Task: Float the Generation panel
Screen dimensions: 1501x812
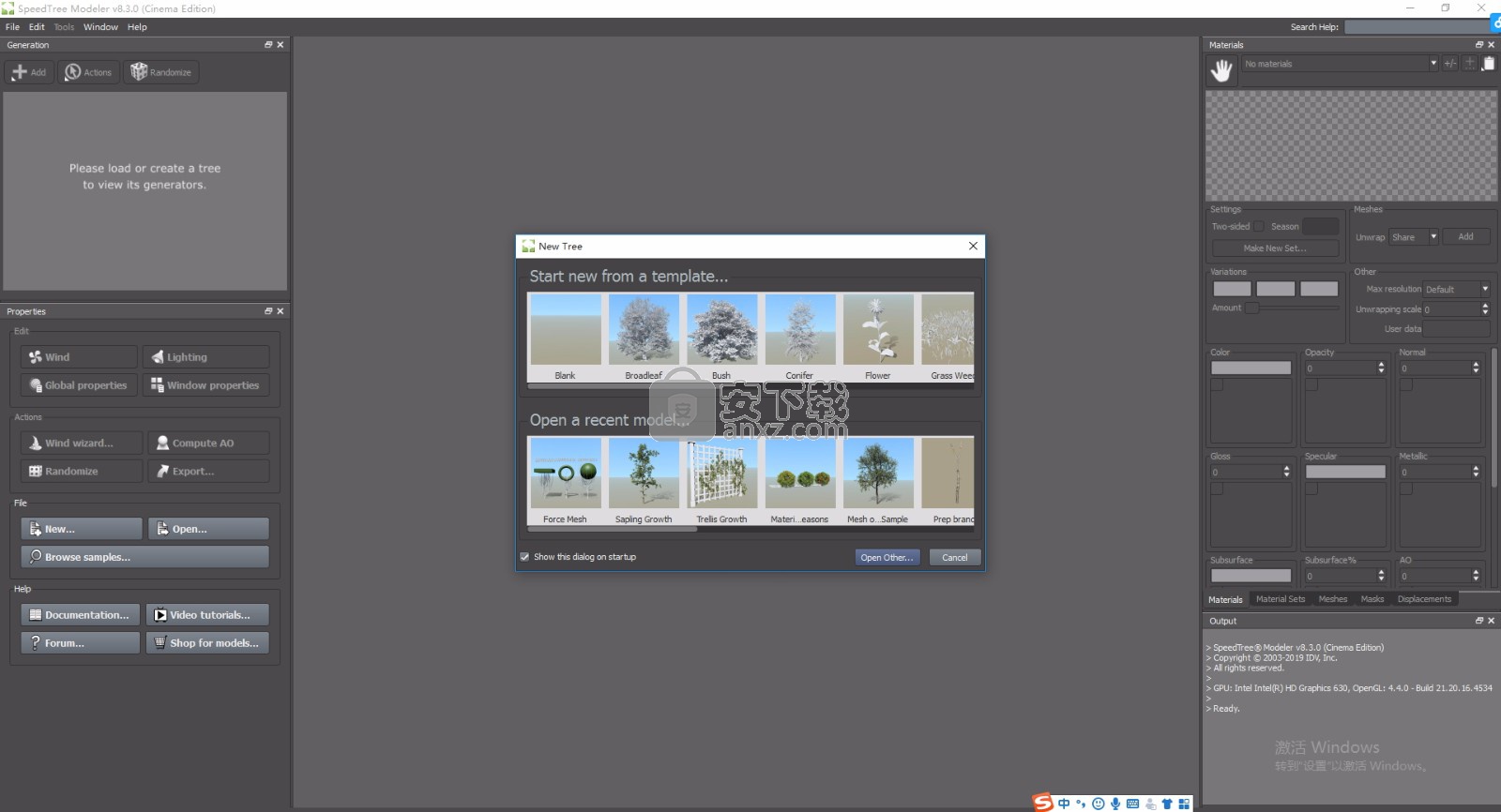Action: tap(268, 45)
